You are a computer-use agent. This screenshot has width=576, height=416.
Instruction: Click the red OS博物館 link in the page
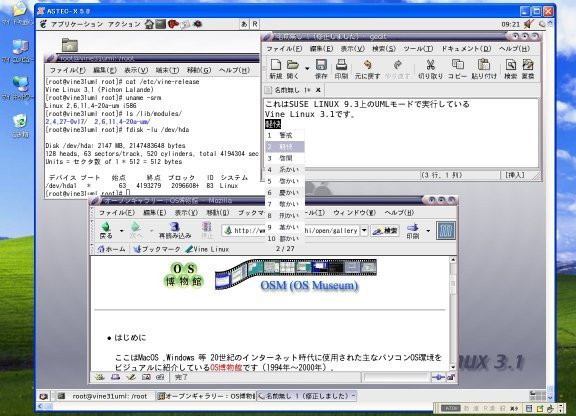[226, 367]
